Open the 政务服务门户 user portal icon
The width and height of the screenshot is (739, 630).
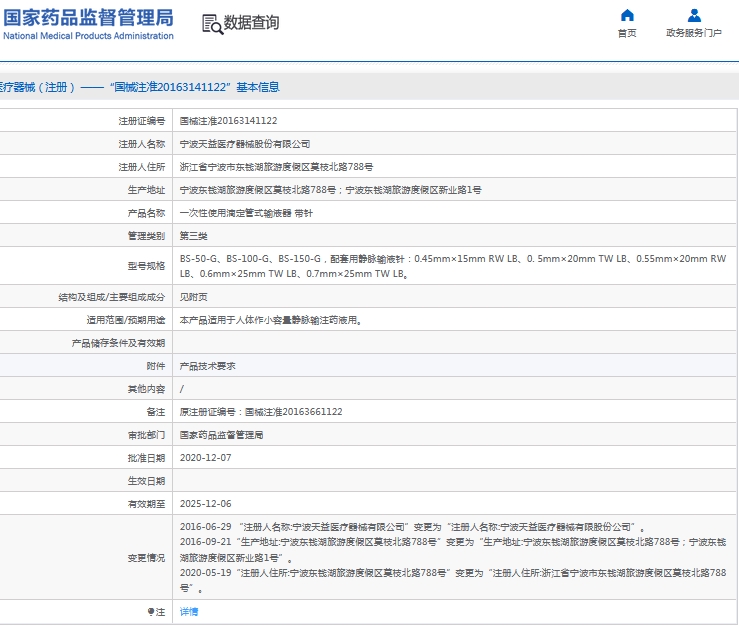[x=694, y=16]
